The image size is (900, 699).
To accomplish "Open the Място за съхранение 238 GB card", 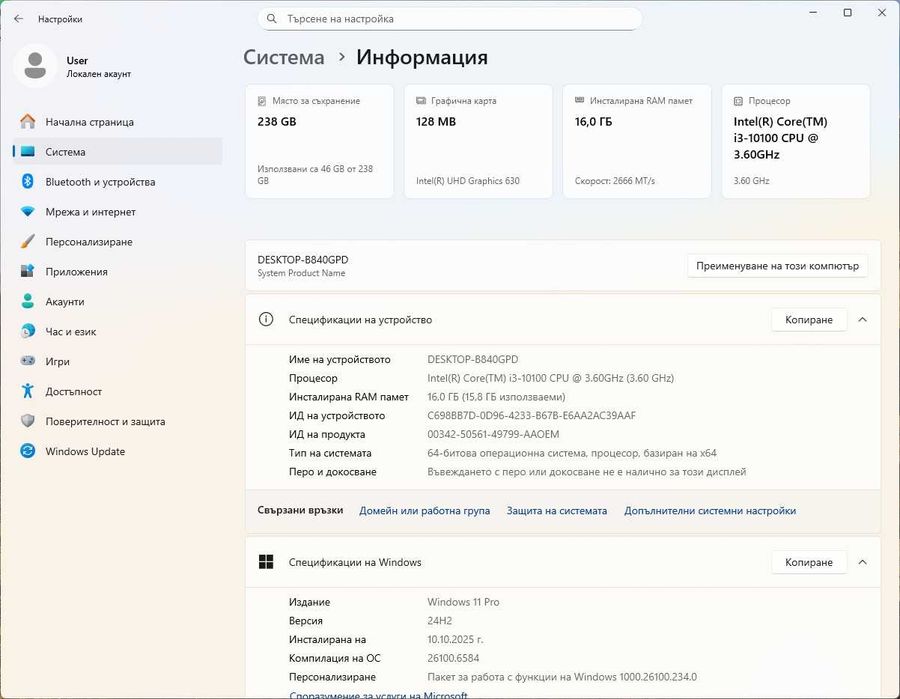I will click(x=320, y=141).
